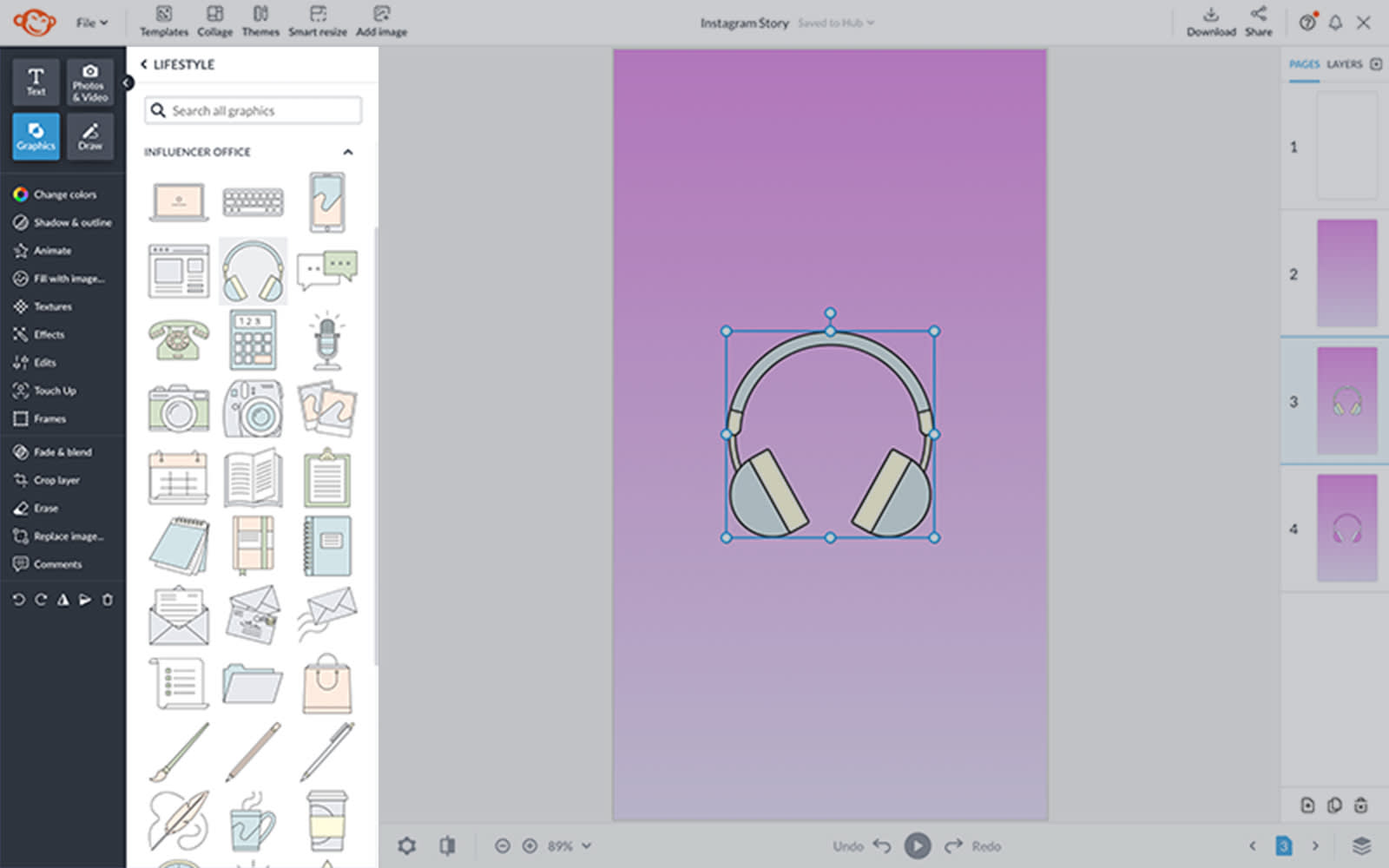Image resolution: width=1389 pixels, height=868 pixels.
Task: Open the Collage tool
Action: pyautogui.click(x=214, y=22)
